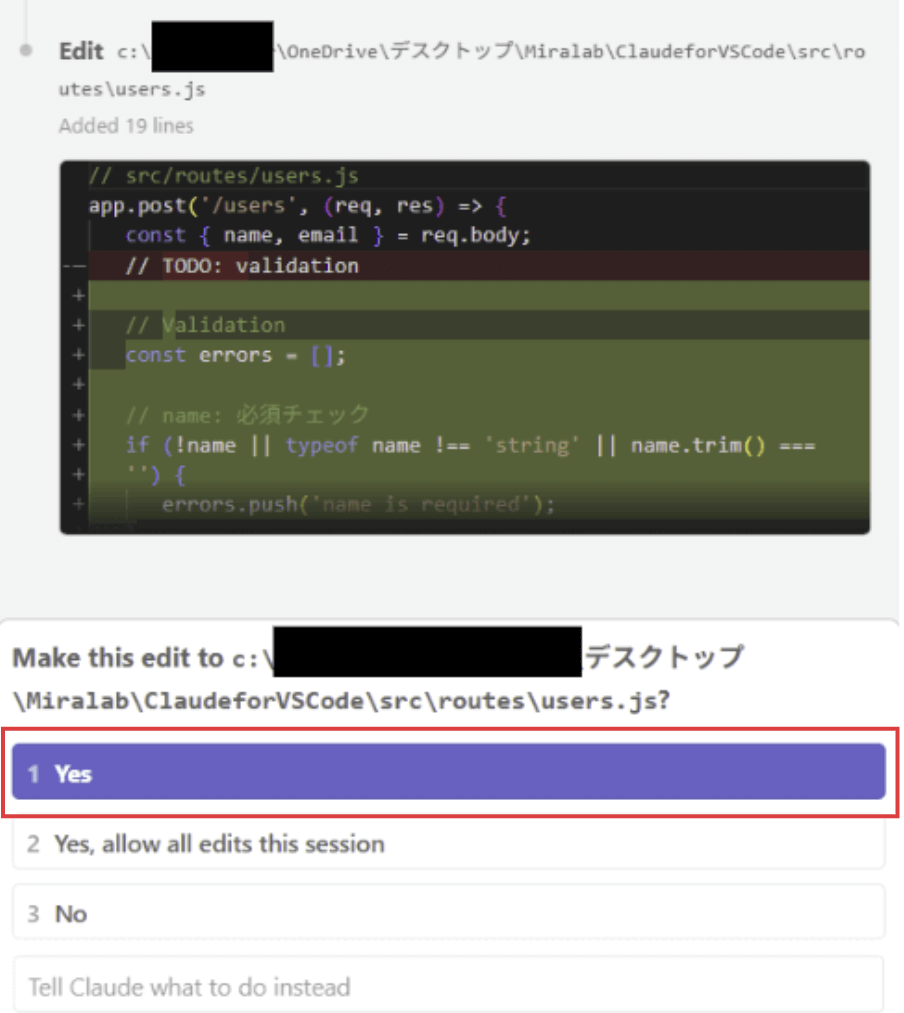Image resolution: width=904 pixels, height=1013 pixels.
Task: Click the "errors.push('name is required')" line
Action: (x=358, y=504)
